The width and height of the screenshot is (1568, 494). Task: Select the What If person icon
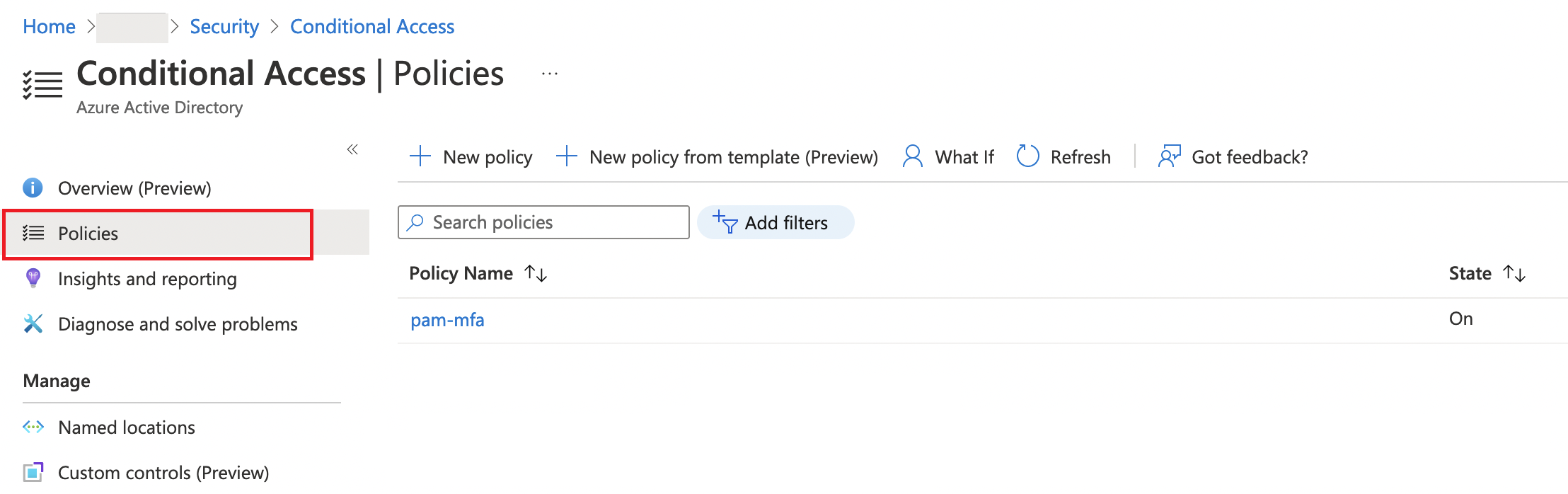tap(913, 156)
